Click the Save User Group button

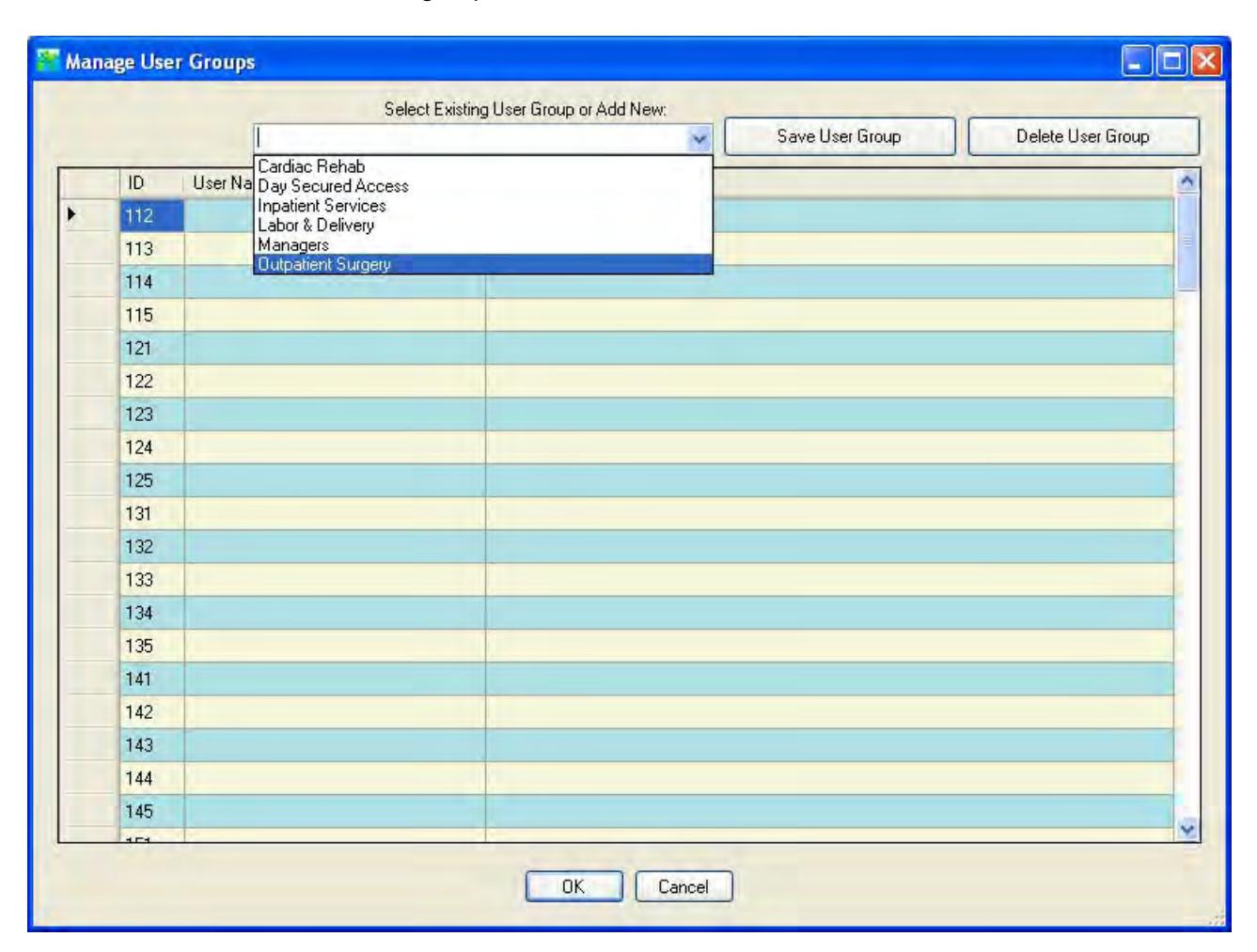pos(840,136)
